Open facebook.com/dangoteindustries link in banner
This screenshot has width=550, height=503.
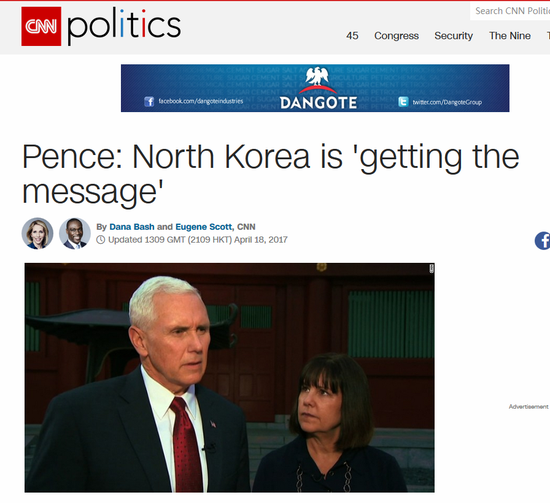tap(201, 101)
